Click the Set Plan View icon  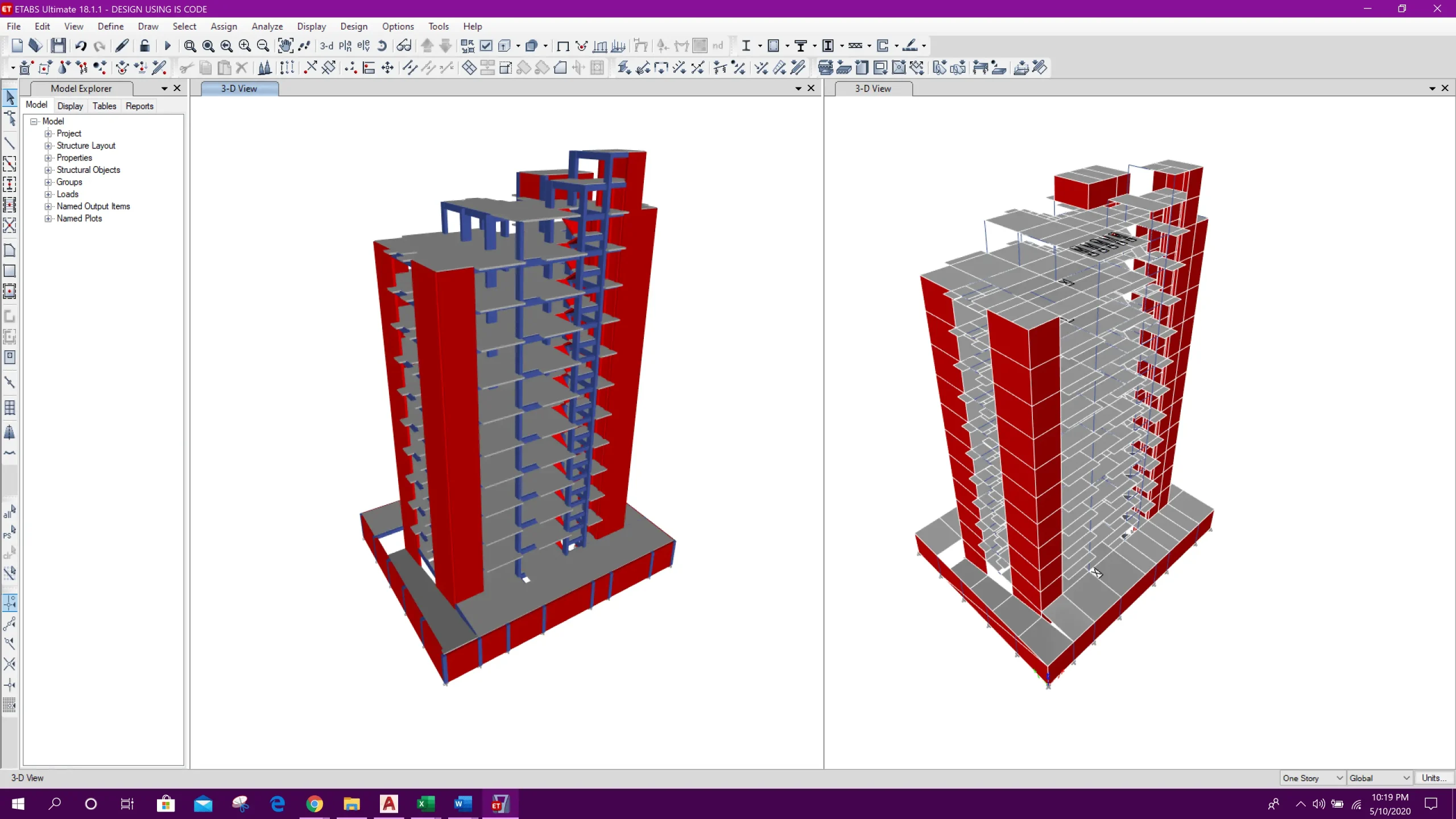(345, 45)
